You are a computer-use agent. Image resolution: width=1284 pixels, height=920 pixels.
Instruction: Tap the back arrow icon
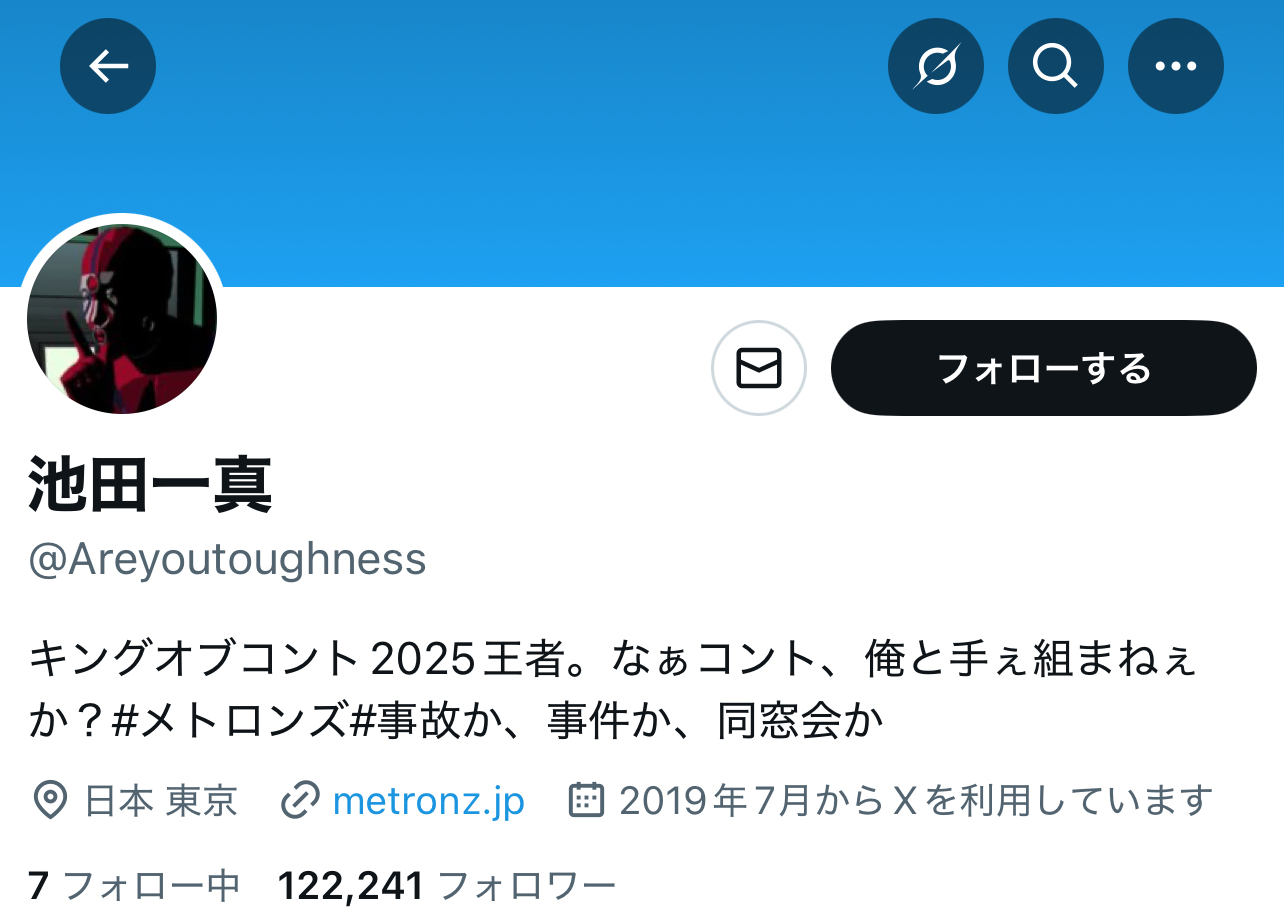click(108, 66)
